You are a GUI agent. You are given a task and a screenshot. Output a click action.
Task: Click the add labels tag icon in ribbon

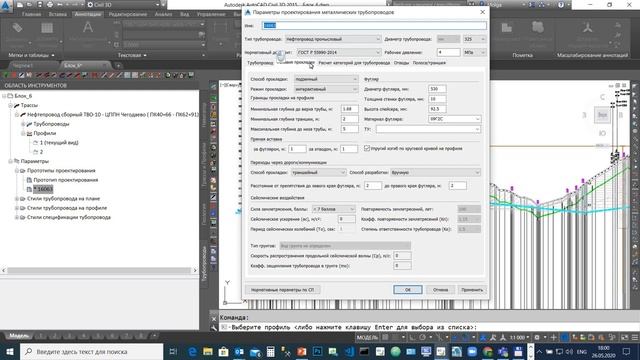[17, 28]
